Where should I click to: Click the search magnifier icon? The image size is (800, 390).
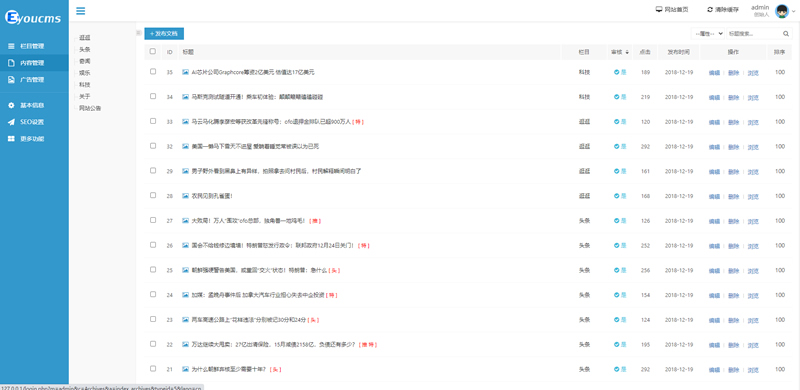click(x=786, y=34)
